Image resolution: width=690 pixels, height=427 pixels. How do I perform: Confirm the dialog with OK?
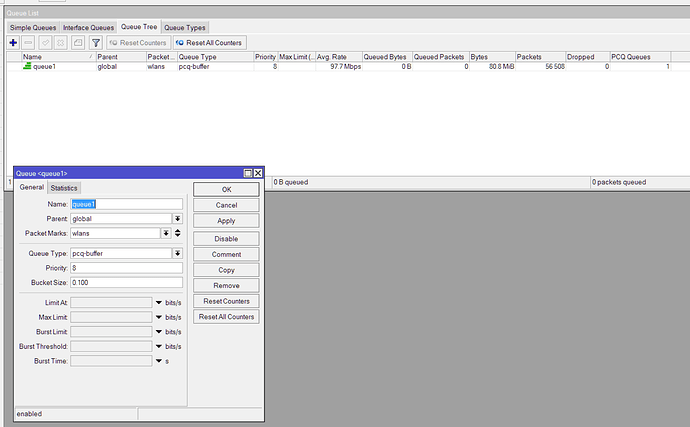coord(226,189)
